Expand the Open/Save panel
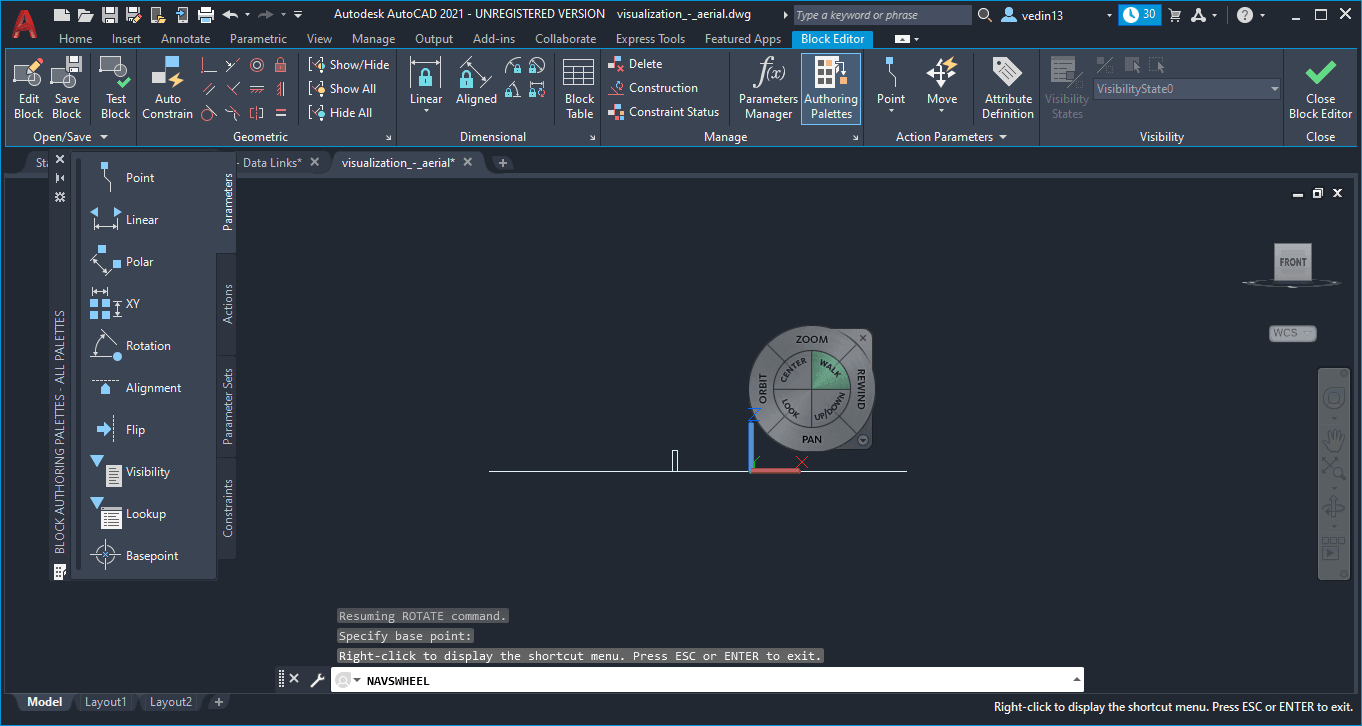 [70, 137]
